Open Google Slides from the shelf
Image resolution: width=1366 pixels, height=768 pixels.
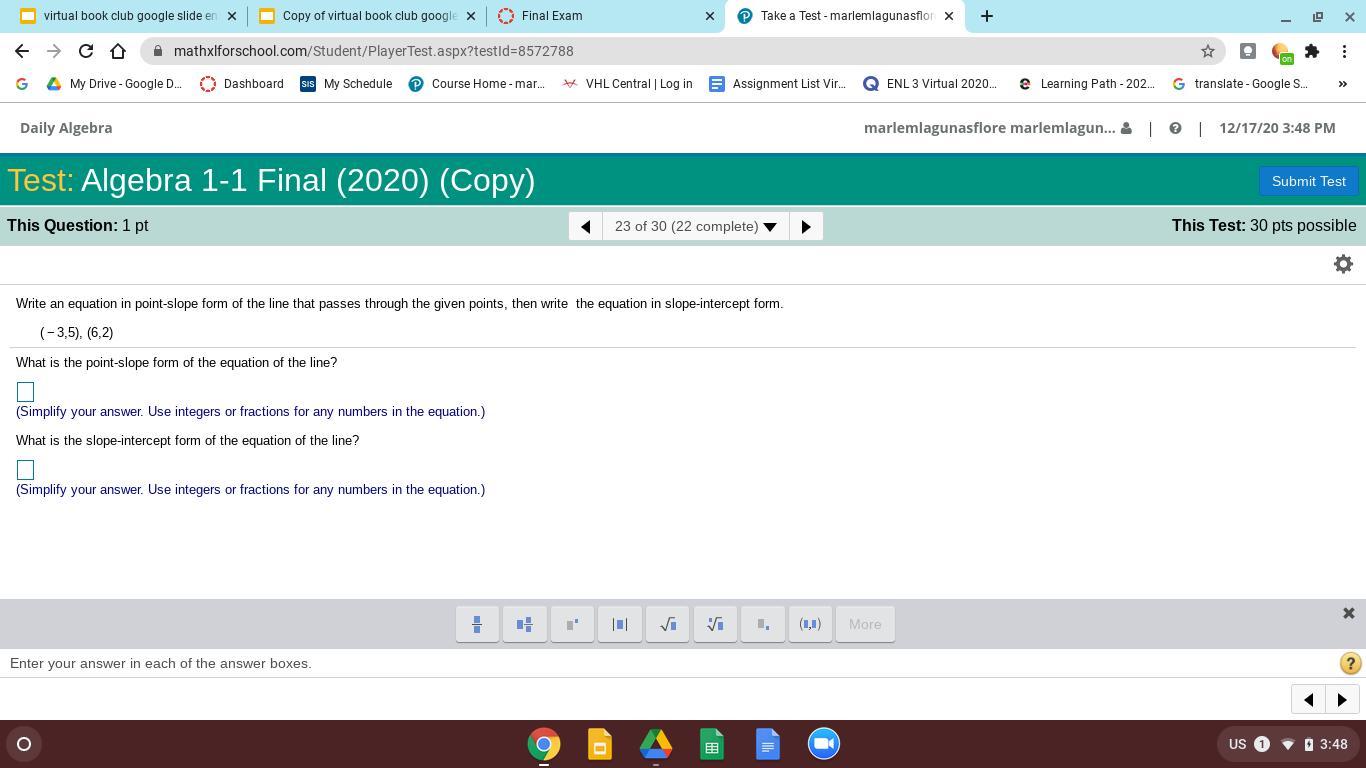pyautogui.click(x=600, y=744)
